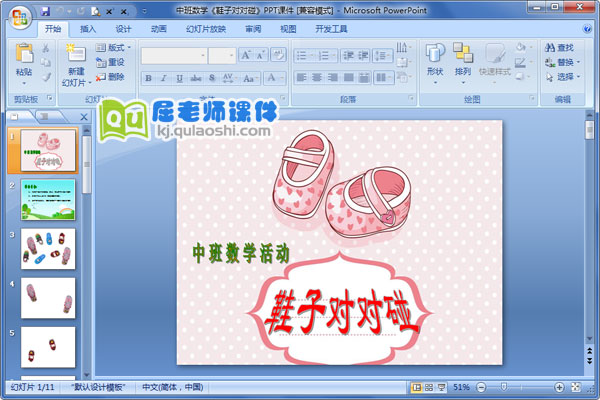Toggle italic formatting
Screen dimensions: 600x400
(164, 78)
